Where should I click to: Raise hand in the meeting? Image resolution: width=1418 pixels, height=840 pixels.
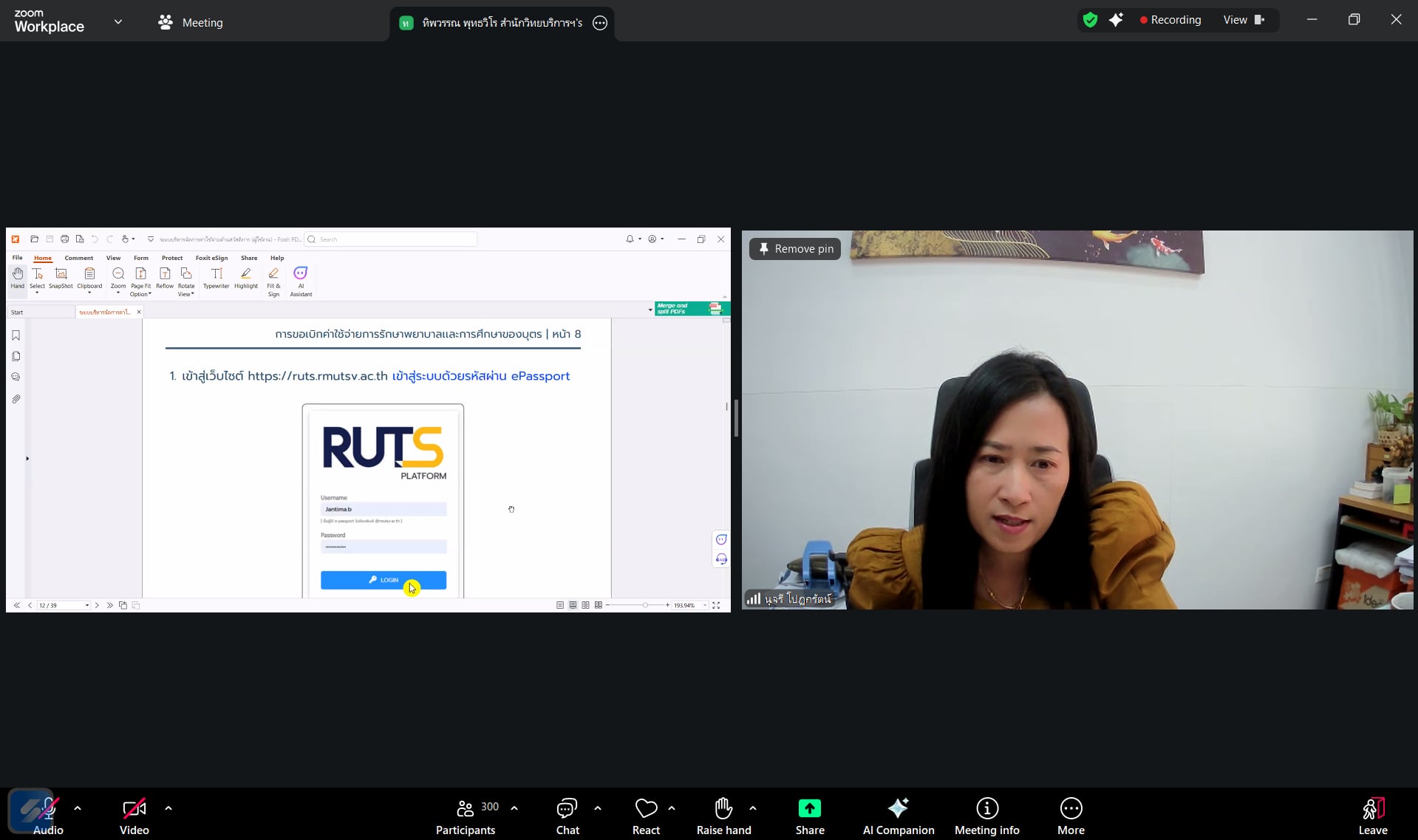723,816
